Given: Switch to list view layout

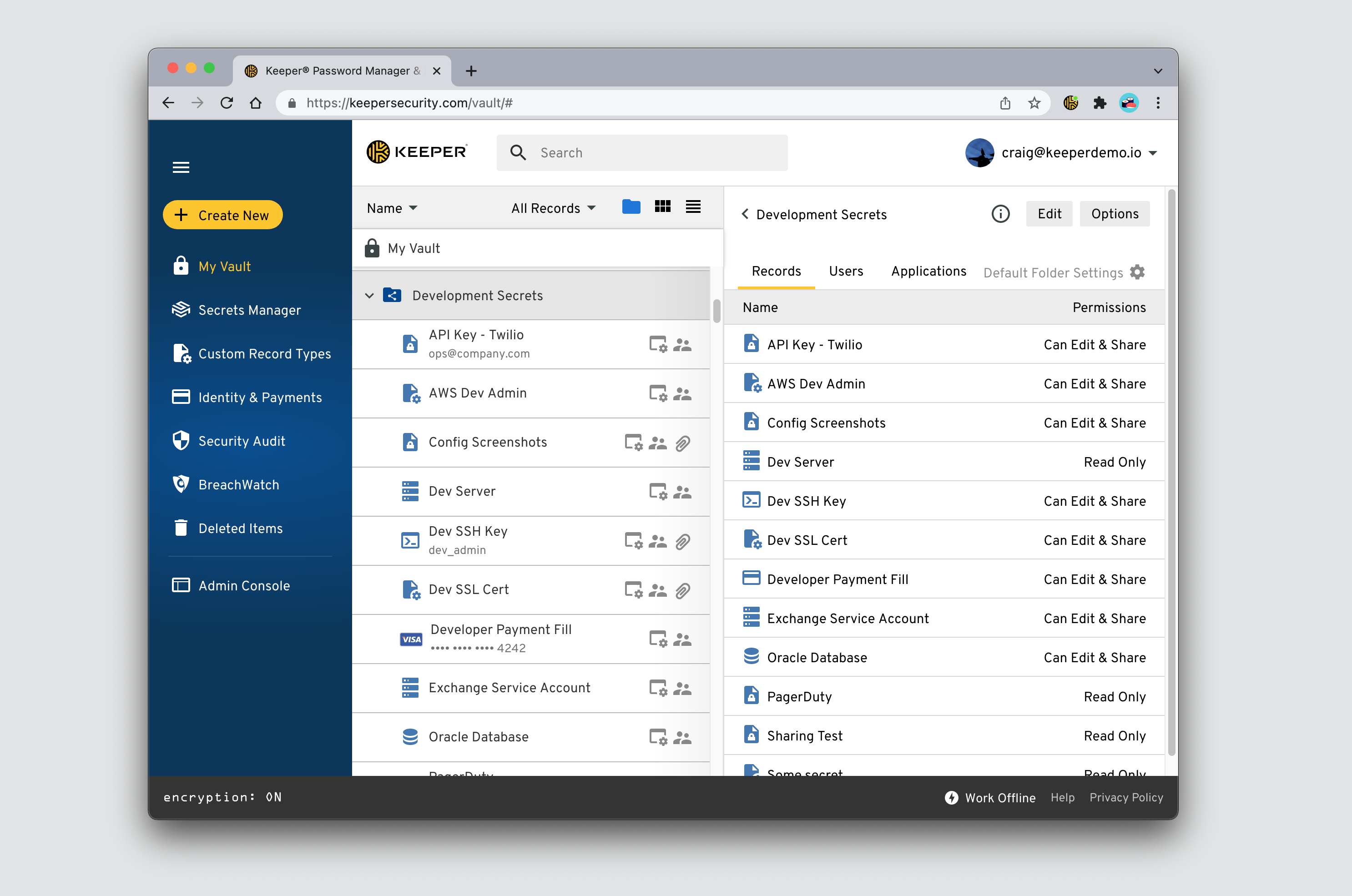Looking at the screenshot, I should click(x=692, y=207).
